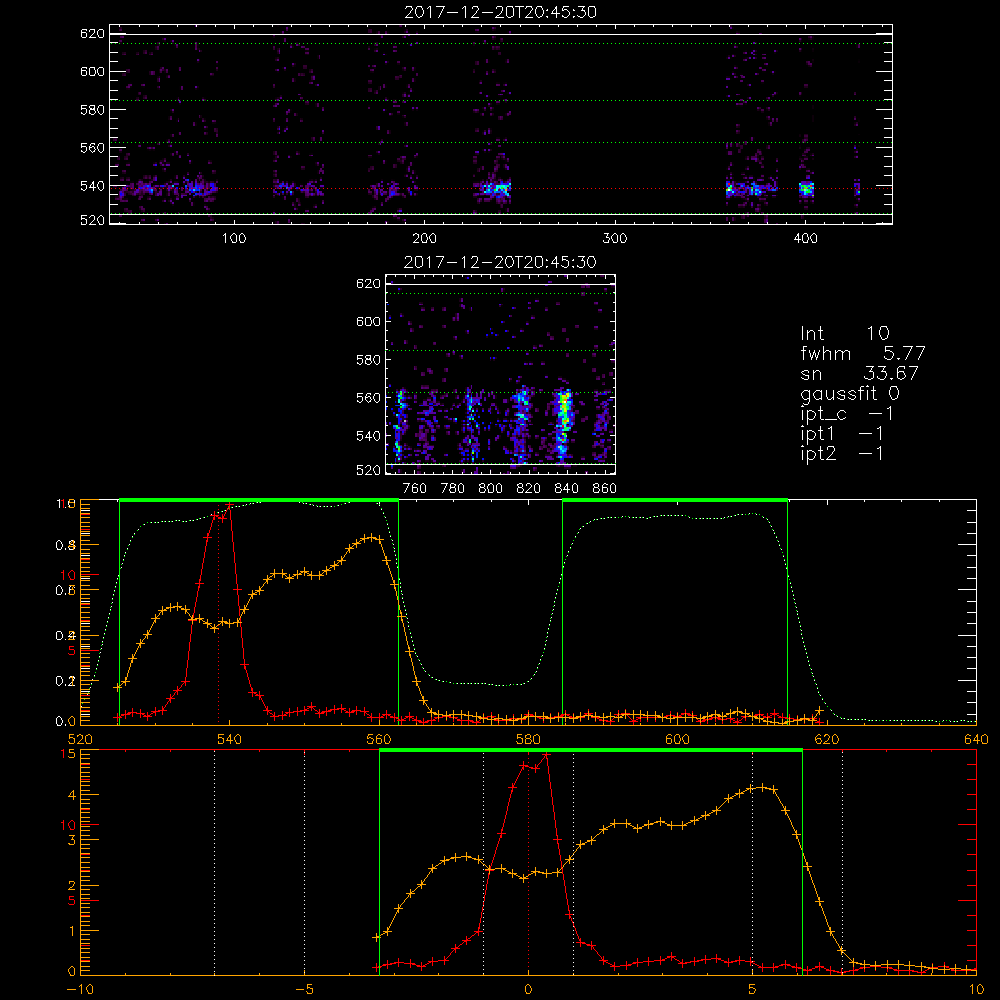The image size is (1000, 1000).
Task: Click x-axis label 10 on bottom plot
Action: click(976, 990)
